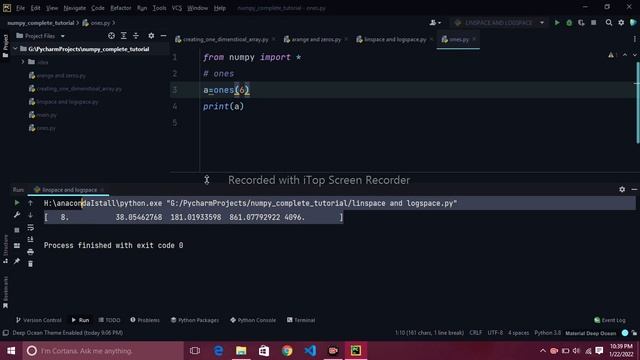The width and height of the screenshot is (640, 360).
Task: Jump to previous highlighted problem arrow
Action: click(624, 55)
